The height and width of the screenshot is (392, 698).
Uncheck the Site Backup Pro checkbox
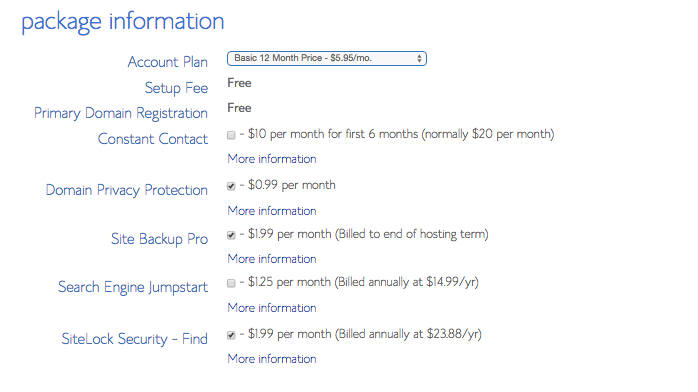point(231,235)
